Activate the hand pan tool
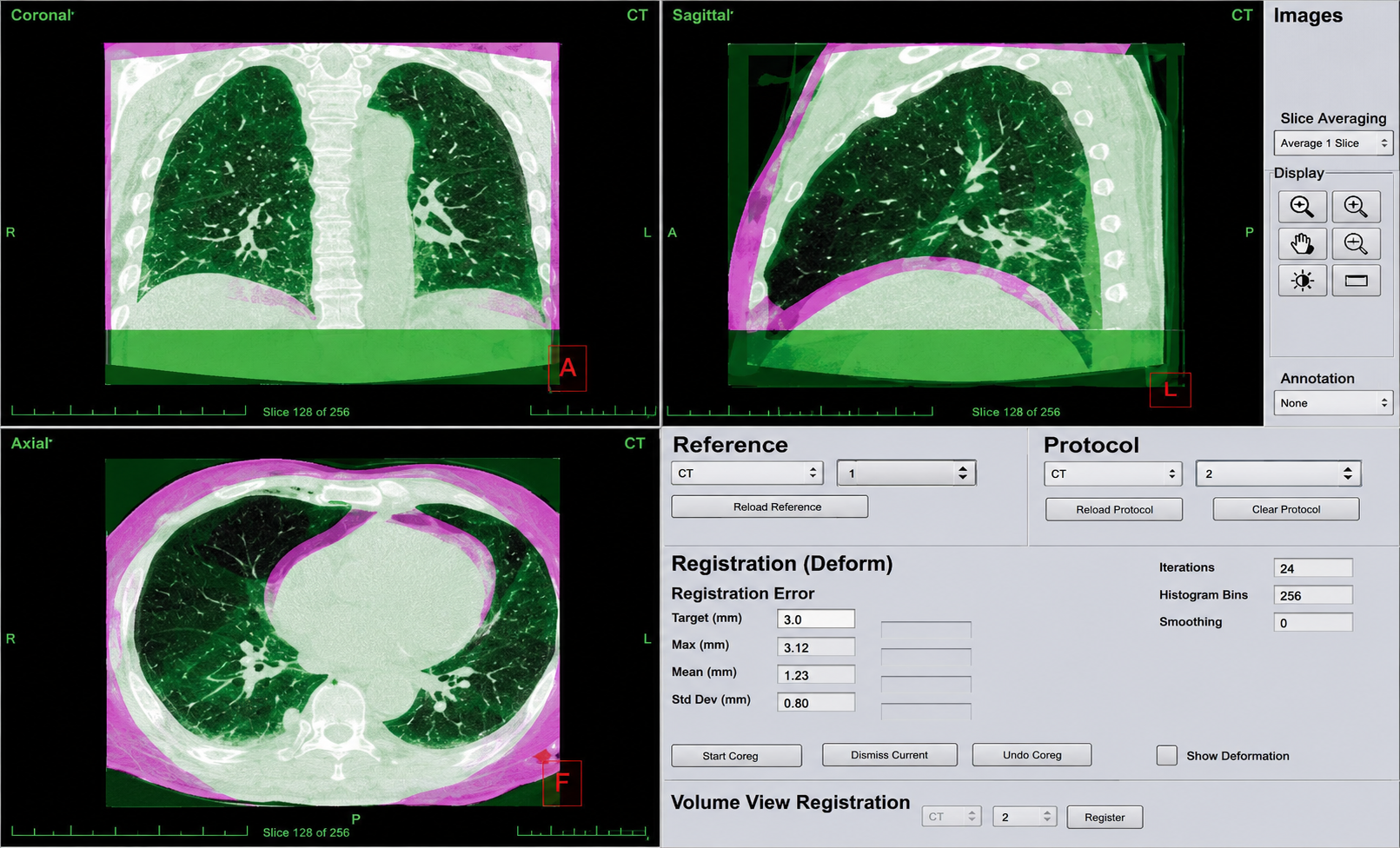 1302,243
